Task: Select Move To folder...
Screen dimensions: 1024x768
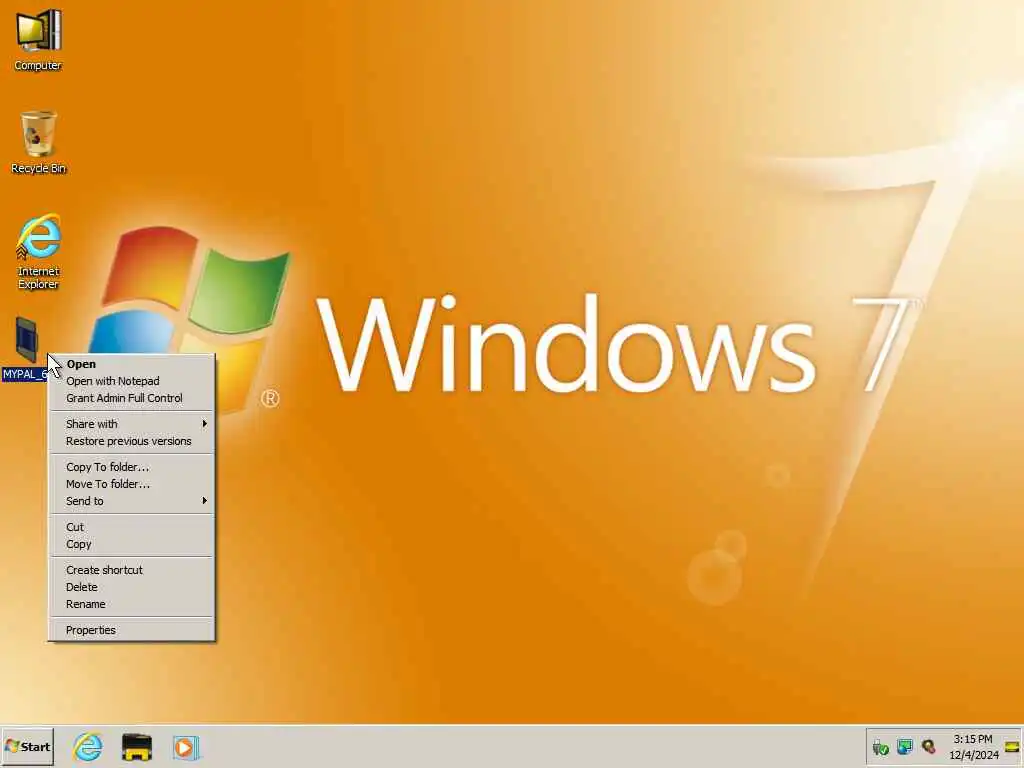Action: (x=132, y=484)
